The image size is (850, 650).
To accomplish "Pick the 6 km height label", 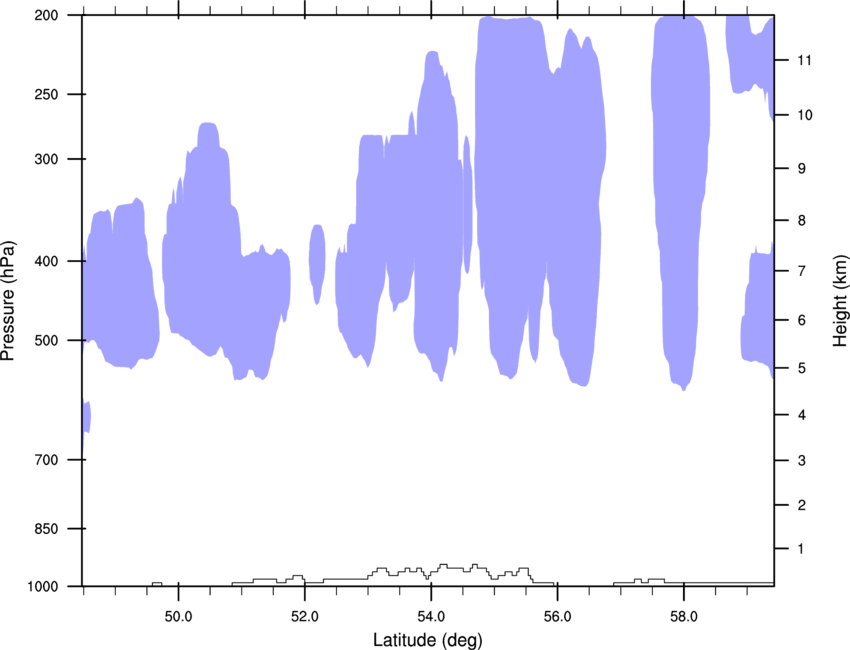I will pos(801,320).
